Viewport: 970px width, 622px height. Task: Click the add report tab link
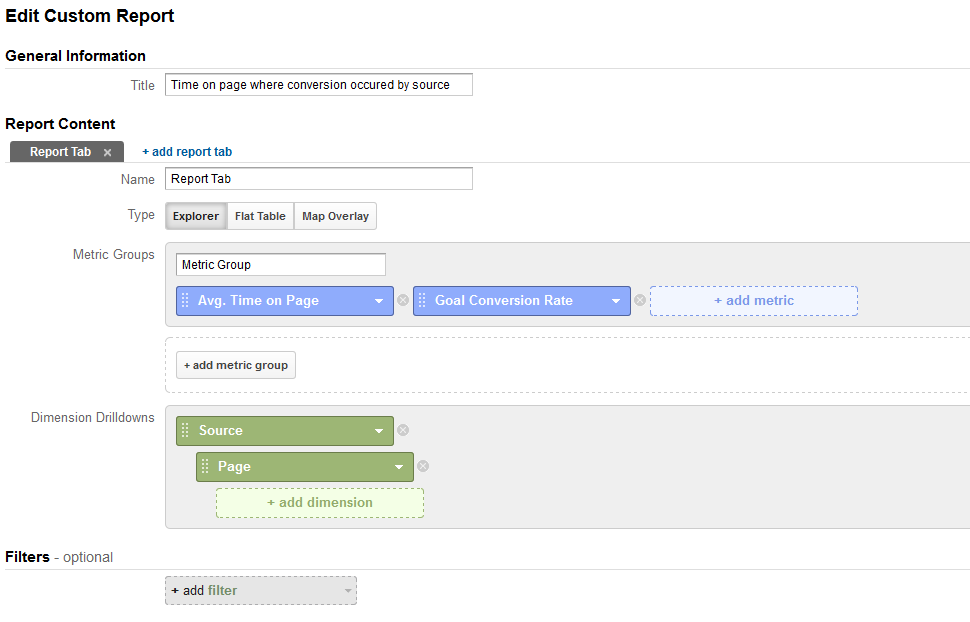(187, 152)
